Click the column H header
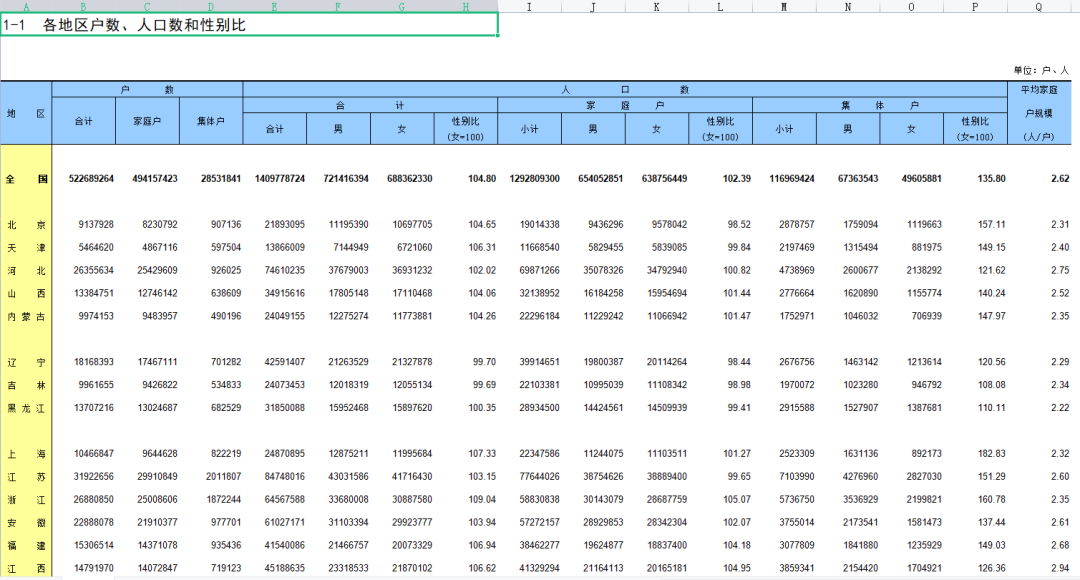Image resolution: width=1080 pixels, height=580 pixels. pos(465,6)
